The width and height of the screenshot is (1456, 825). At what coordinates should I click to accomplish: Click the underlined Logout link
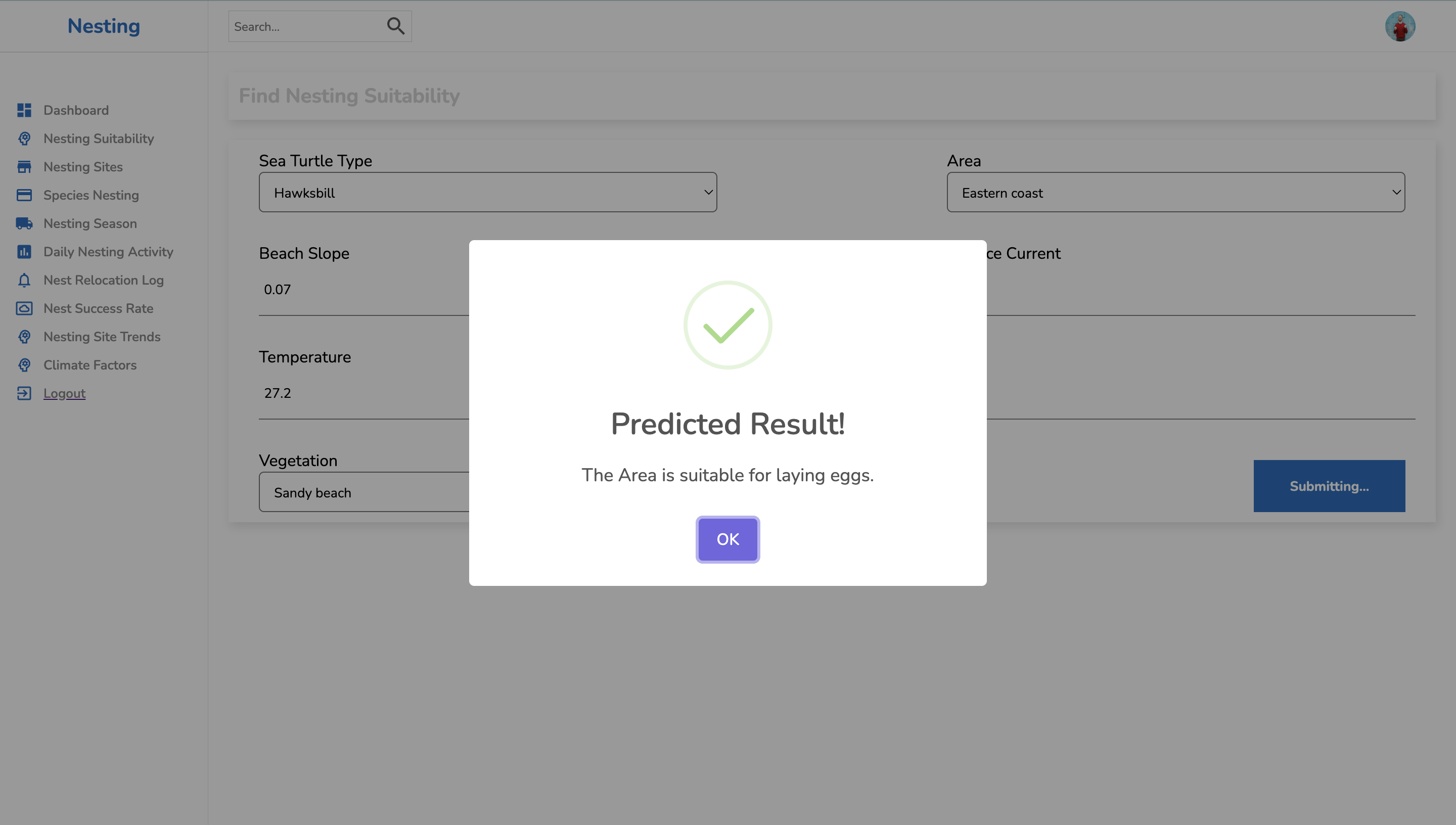64,393
